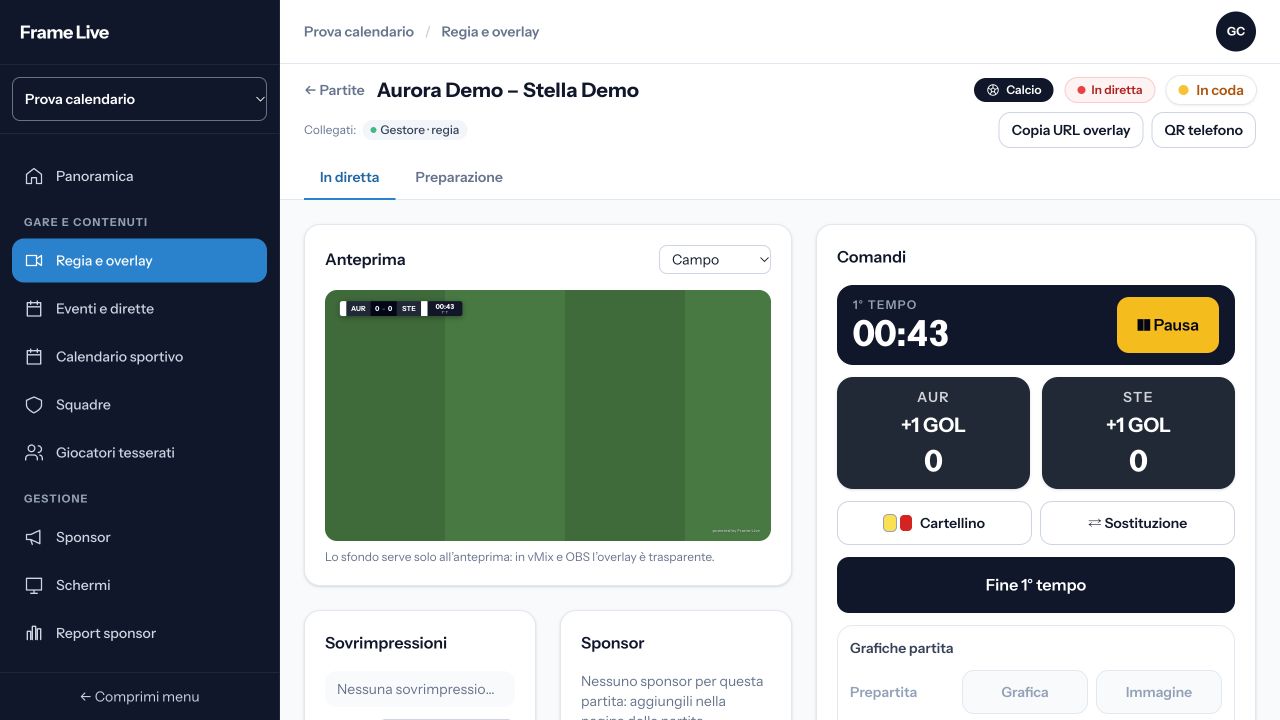Open the GC user avatar menu
Viewport: 1280px width, 720px height.
pos(1236,32)
